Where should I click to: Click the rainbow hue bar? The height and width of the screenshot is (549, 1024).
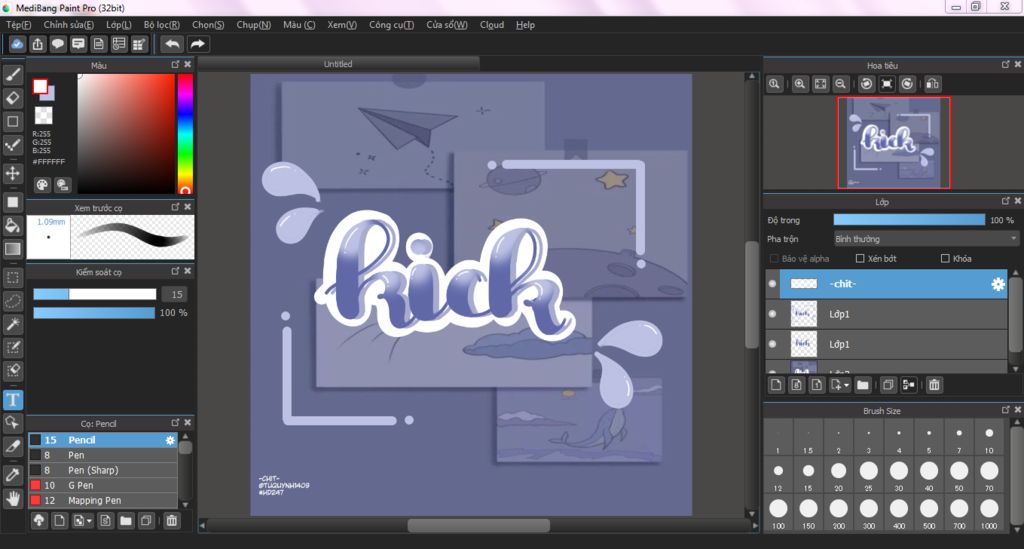185,134
